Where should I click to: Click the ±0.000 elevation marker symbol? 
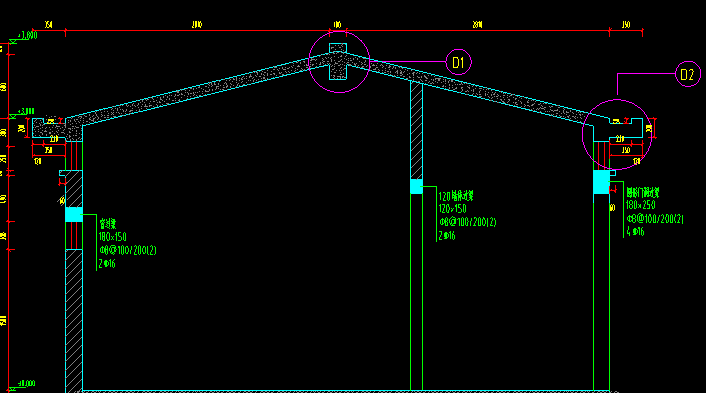[x=13, y=388]
